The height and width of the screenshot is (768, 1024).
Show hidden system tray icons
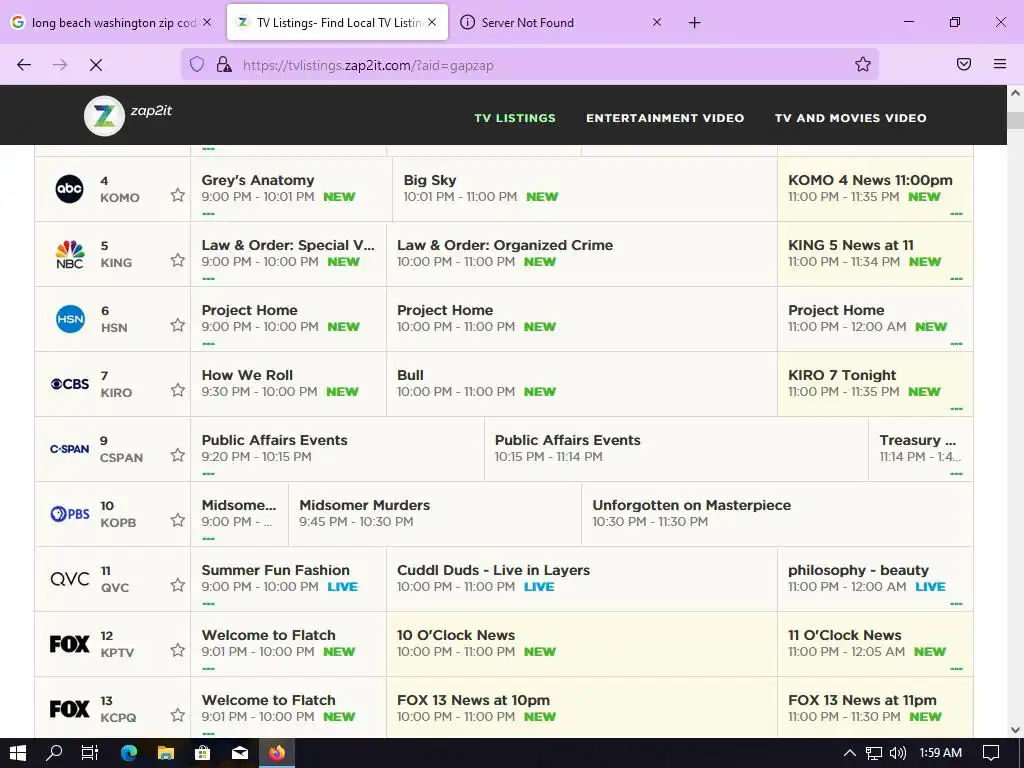(x=849, y=753)
